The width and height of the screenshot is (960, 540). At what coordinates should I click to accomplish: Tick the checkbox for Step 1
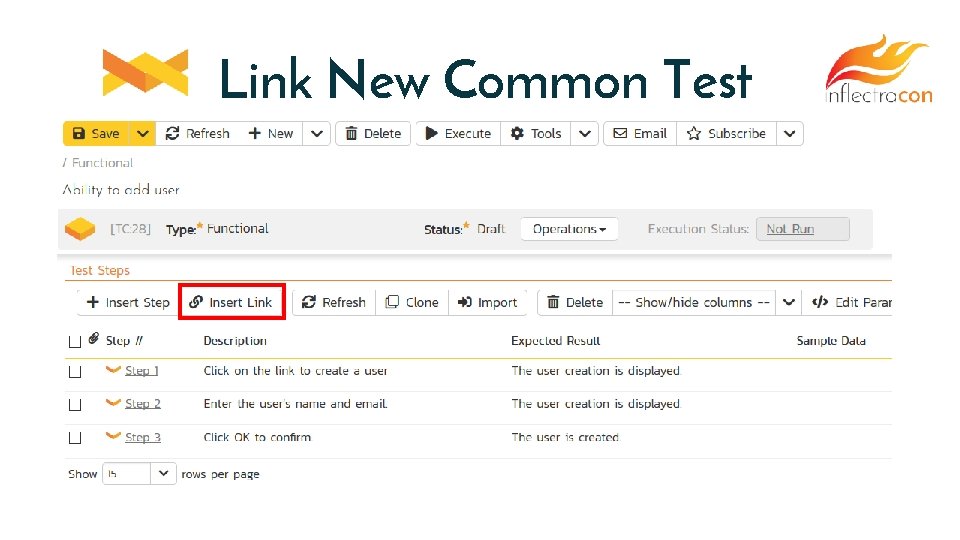pyautogui.click(x=75, y=371)
